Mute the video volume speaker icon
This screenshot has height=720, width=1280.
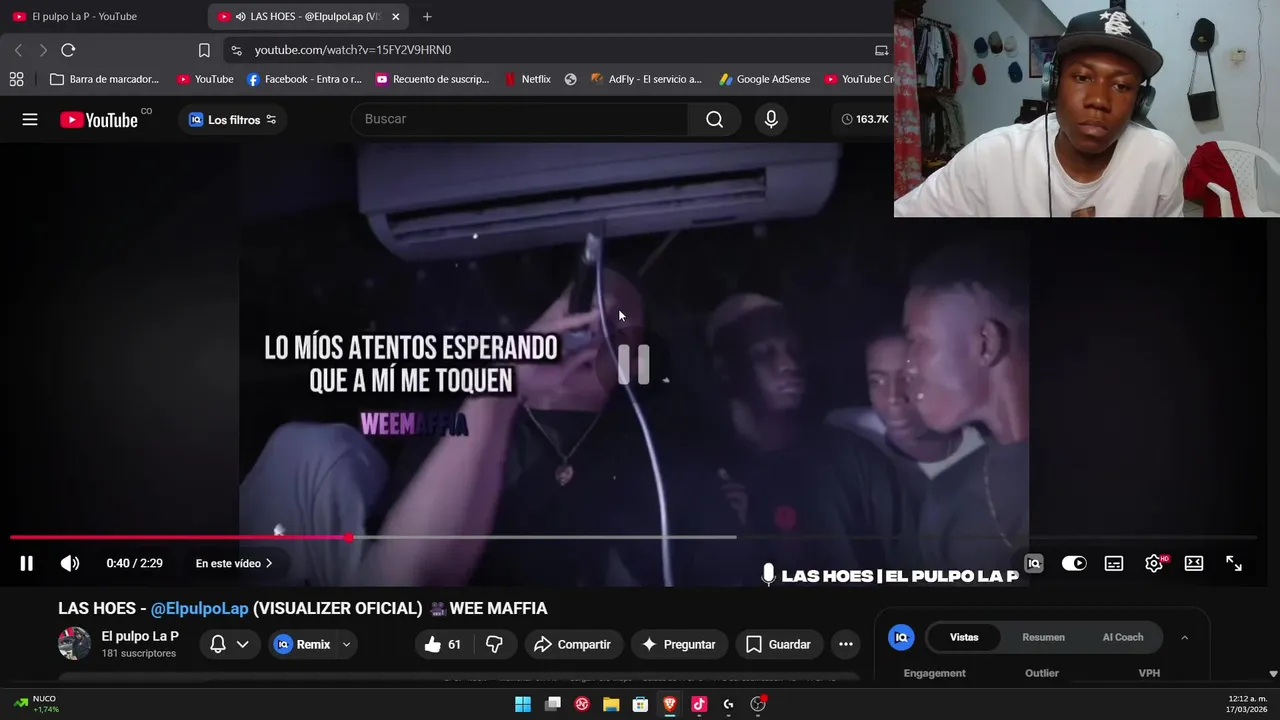(70, 563)
